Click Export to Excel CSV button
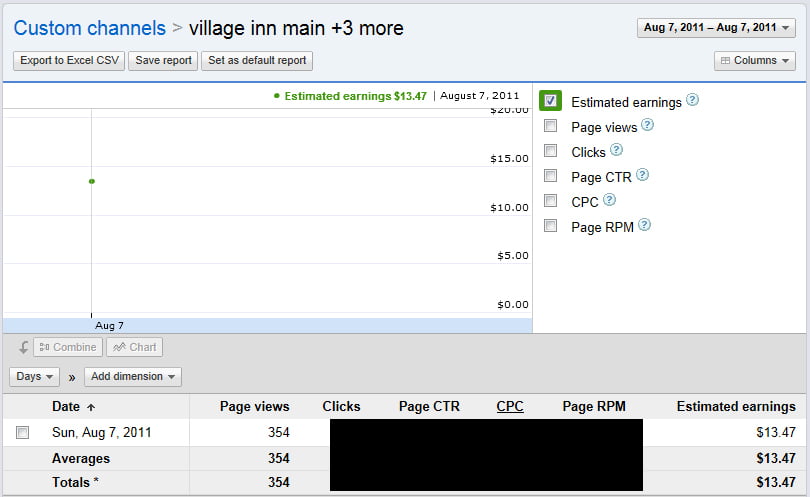Image resolution: width=810 pixels, height=497 pixels. (69, 60)
